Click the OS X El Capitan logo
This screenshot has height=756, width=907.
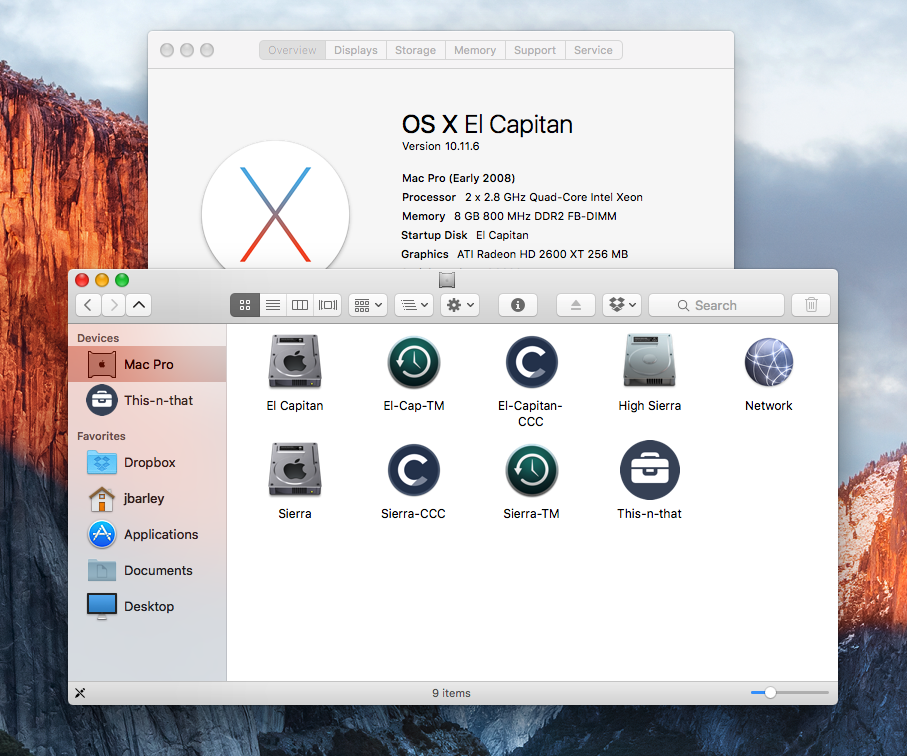(x=275, y=207)
